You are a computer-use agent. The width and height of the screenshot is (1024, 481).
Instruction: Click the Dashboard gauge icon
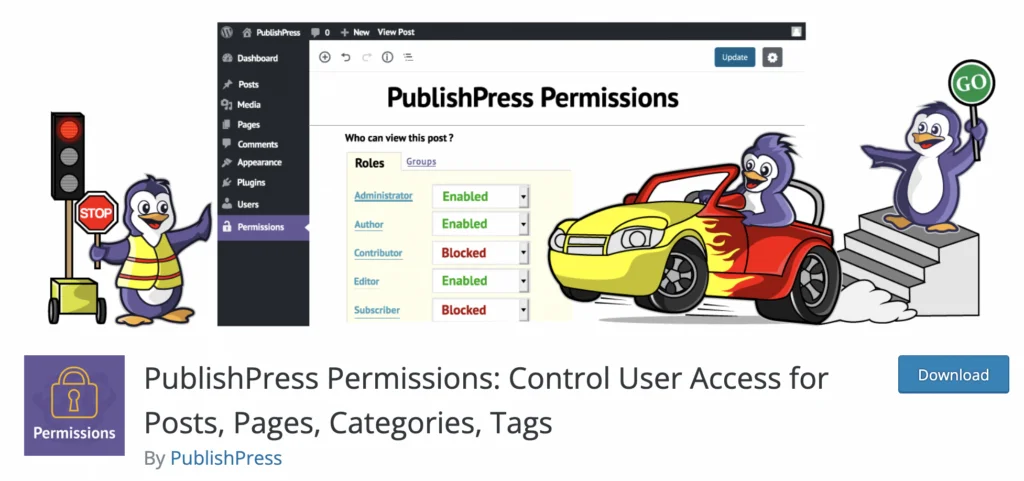[227, 58]
